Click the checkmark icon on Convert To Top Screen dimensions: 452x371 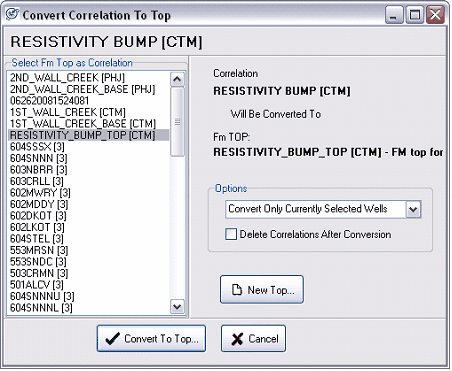point(112,339)
